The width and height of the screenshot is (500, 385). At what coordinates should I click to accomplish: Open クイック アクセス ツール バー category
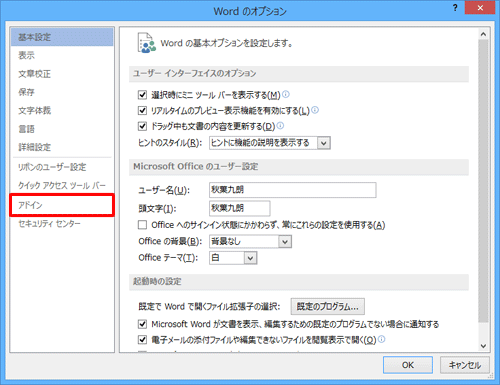(x=62, y=185)
